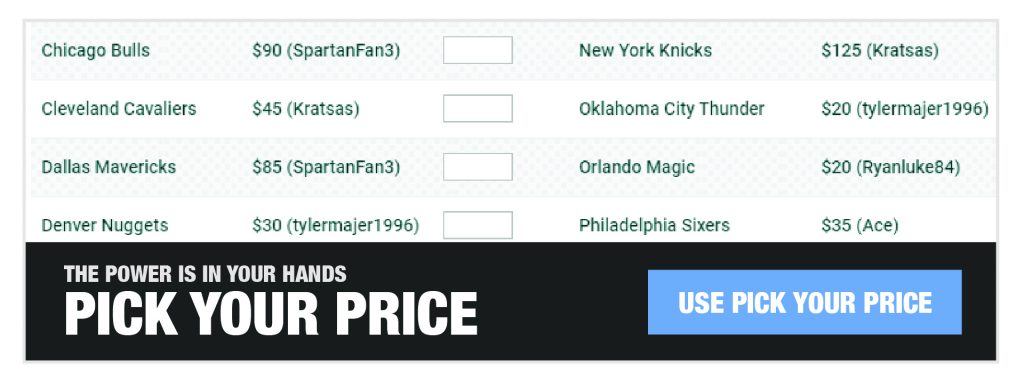Click the Chicago Bulls price input box
The image size is (1024, 372).
pyautogui.click(x=478, y=50)
